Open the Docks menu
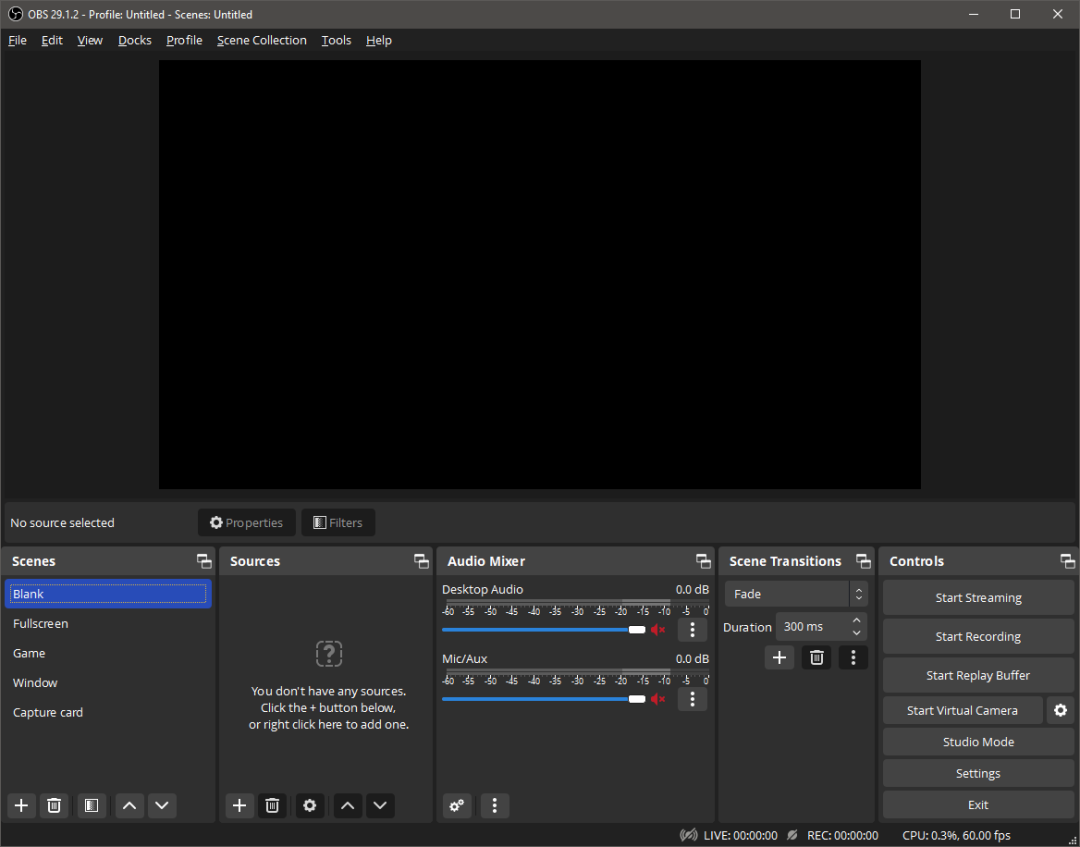1080x847 pixels. pyautogui.click(x=134, y=40)
